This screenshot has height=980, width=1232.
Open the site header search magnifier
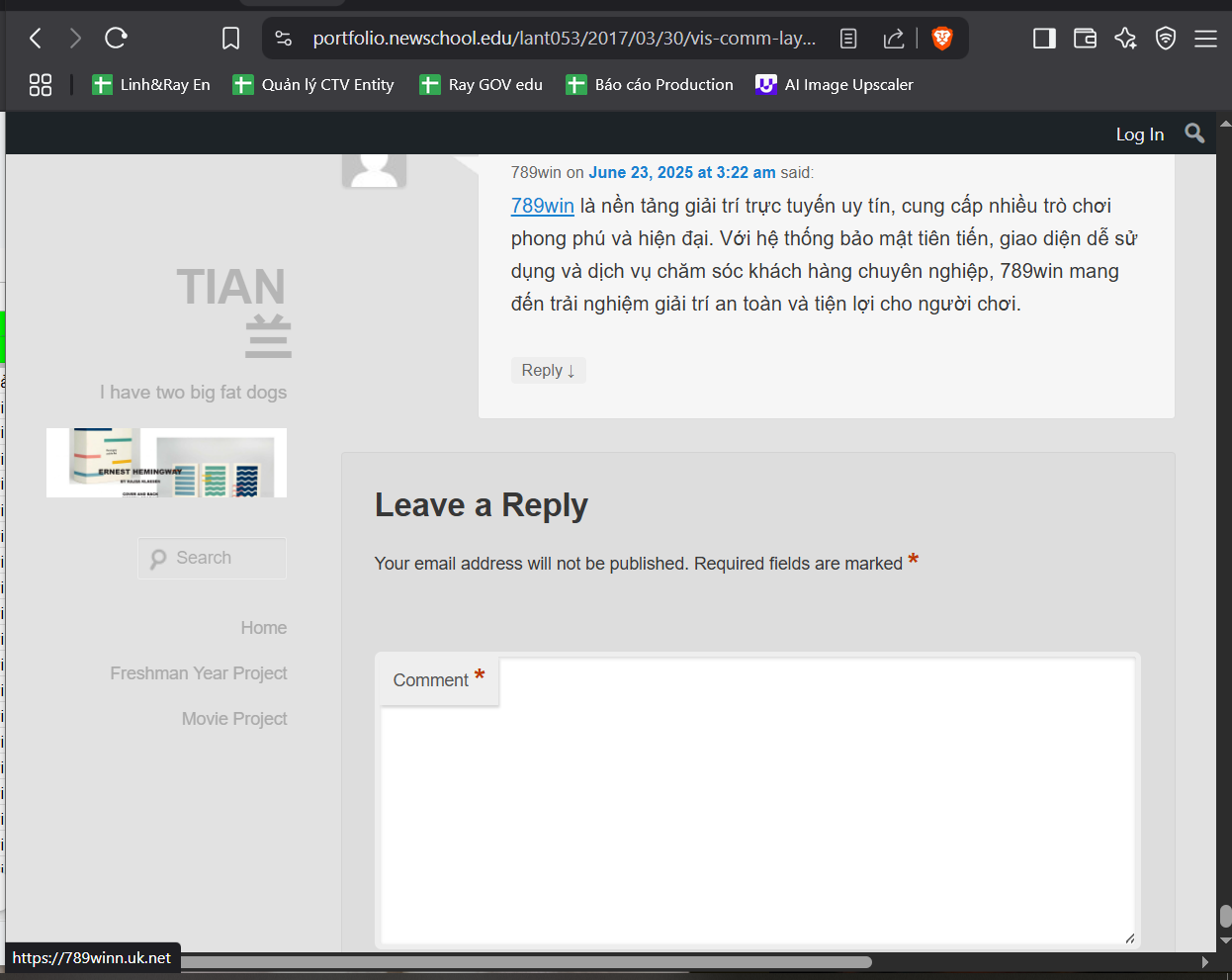coord(1194,134)
